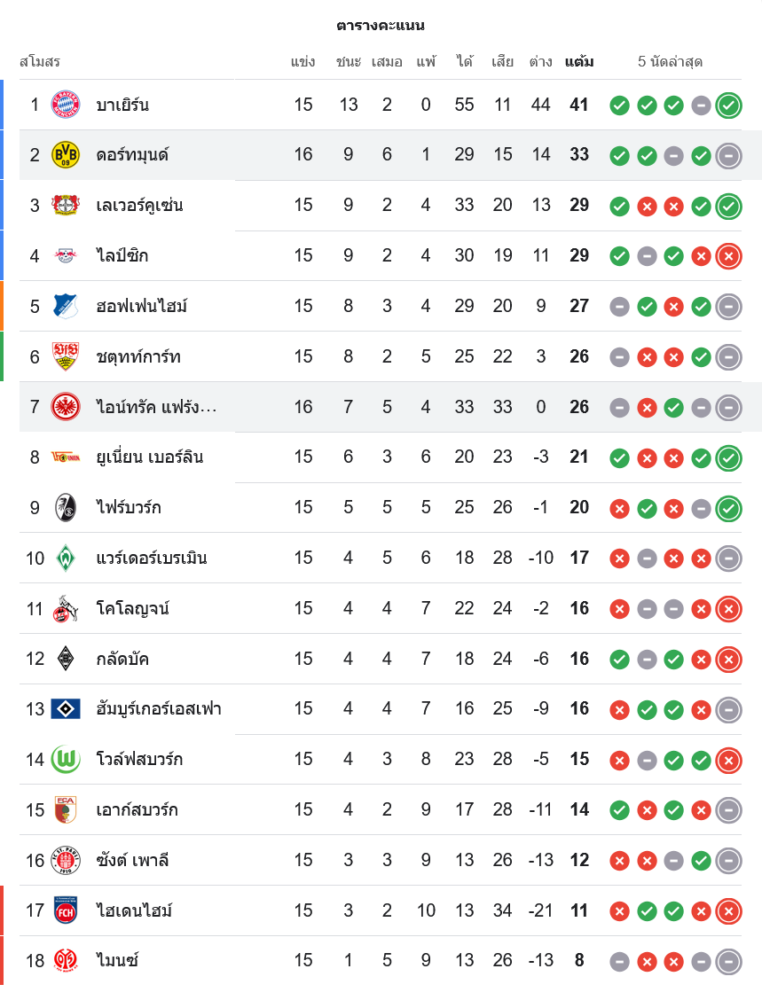This screenshot has height=1000, width=762.
Task: Click Dortmund's most recent draw result icon
Action: coord(729,155)
